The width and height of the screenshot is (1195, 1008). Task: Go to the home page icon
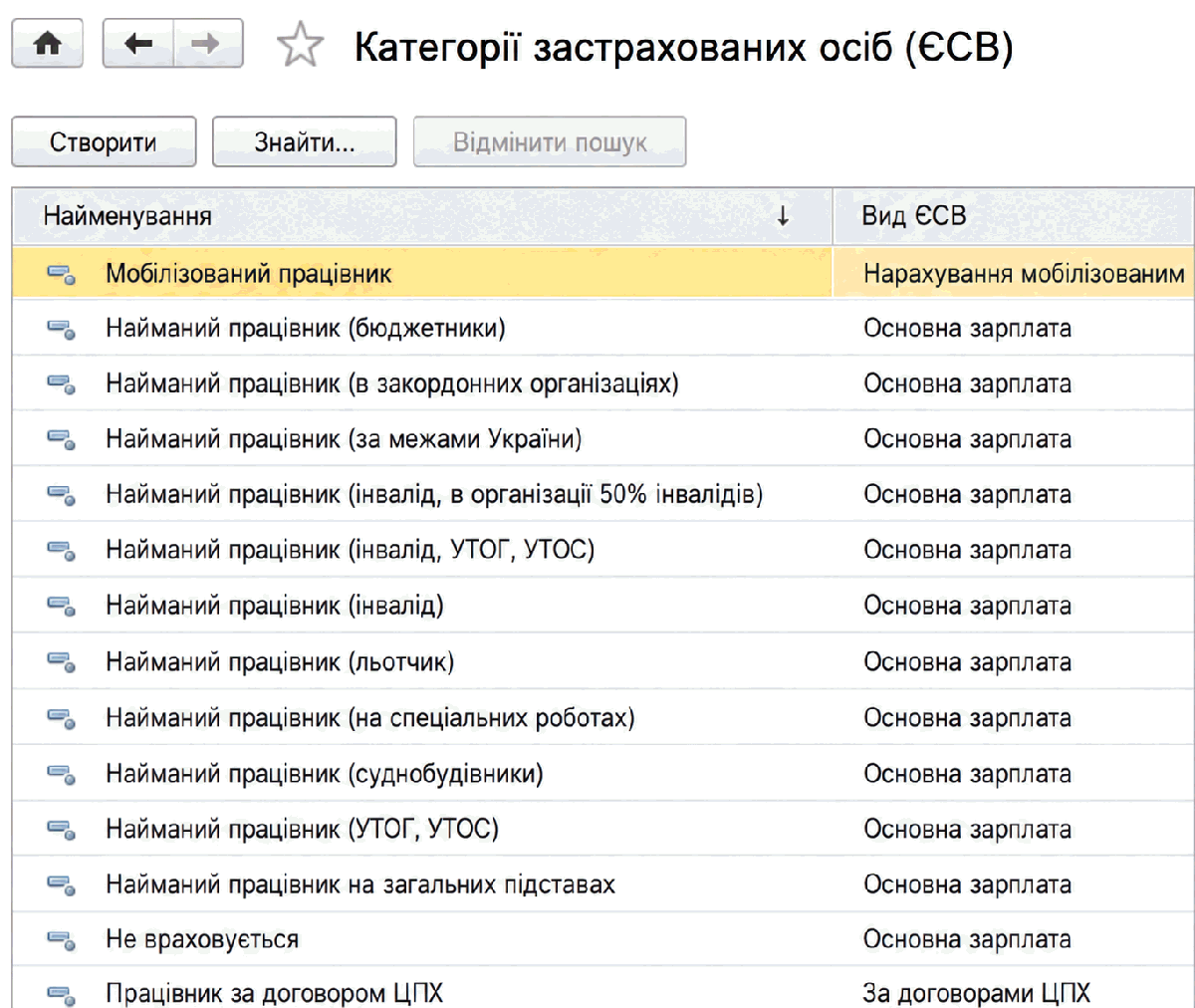[x=47, y=44]
